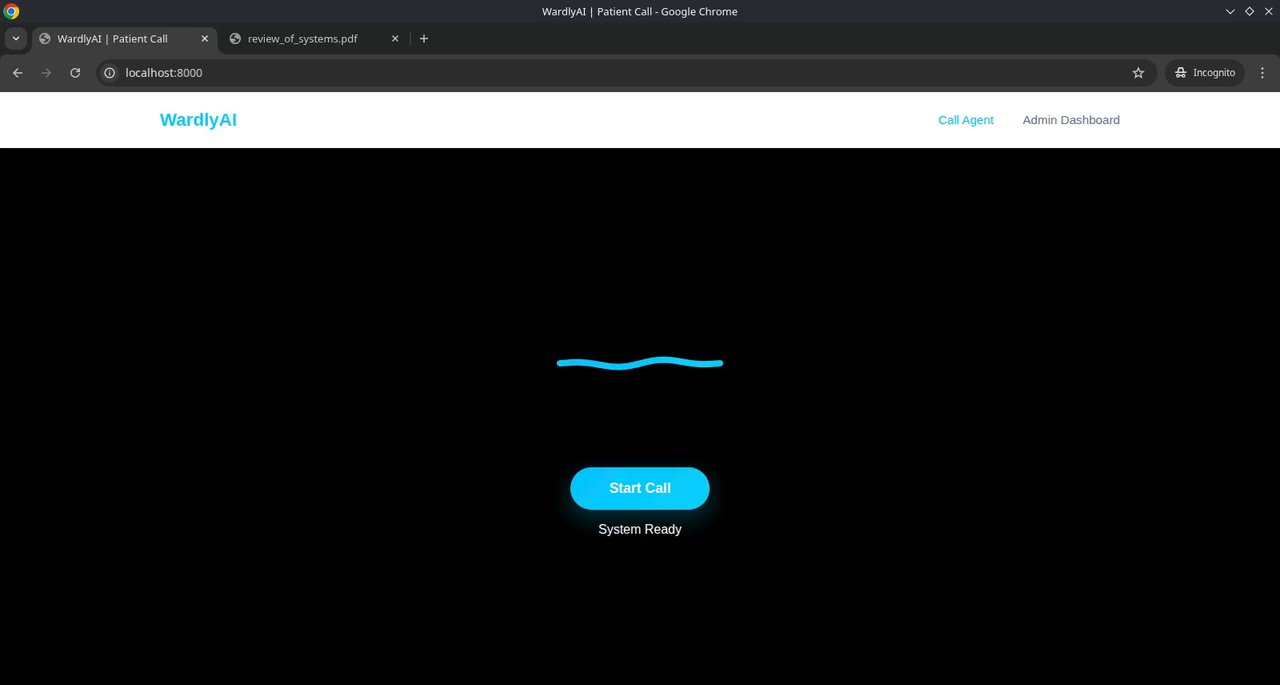
Task: Bookmark this page with the star icon
Action: 1138,73
